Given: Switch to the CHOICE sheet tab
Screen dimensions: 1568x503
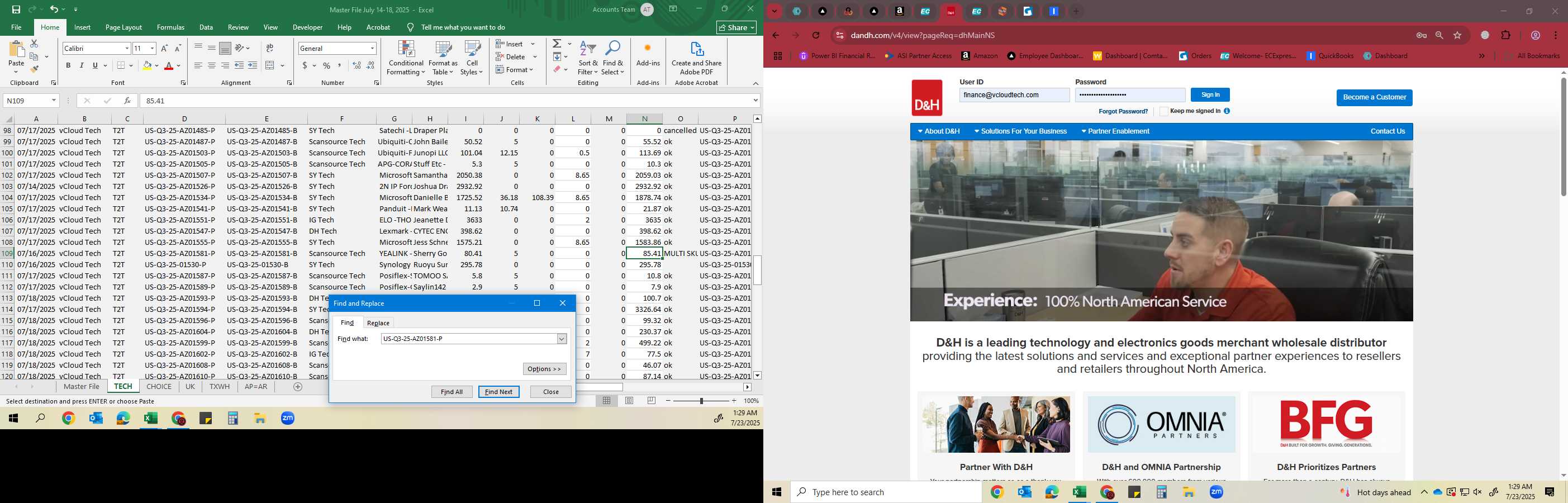Looking at the screenshot, I should (x=159, y=387).
